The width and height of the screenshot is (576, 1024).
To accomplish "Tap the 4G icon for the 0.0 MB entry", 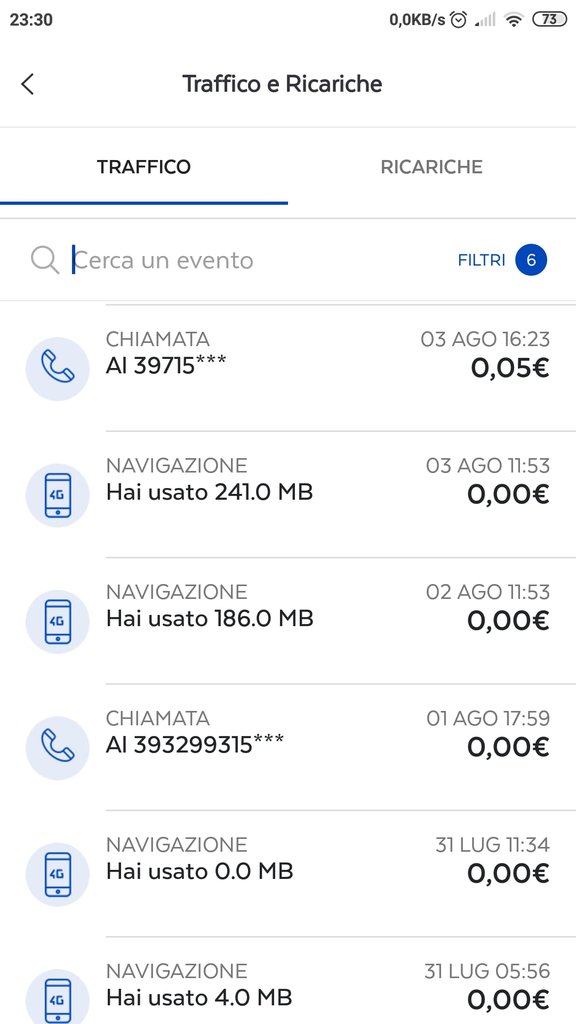I will point(57,874).
